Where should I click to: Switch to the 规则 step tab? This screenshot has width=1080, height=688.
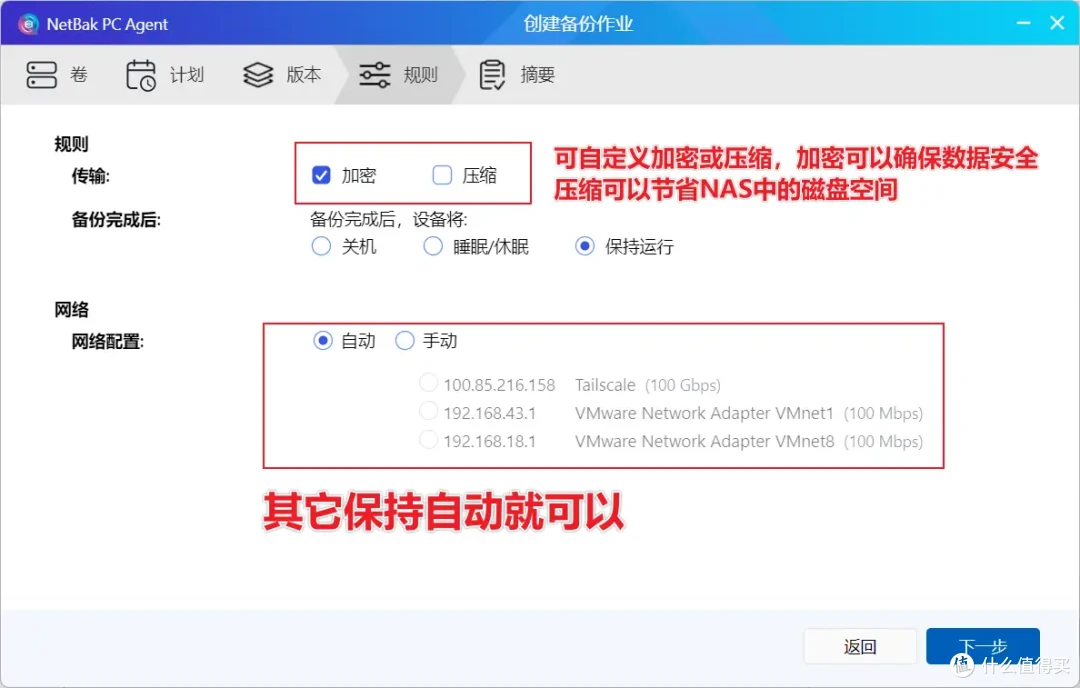click(399, 75)
